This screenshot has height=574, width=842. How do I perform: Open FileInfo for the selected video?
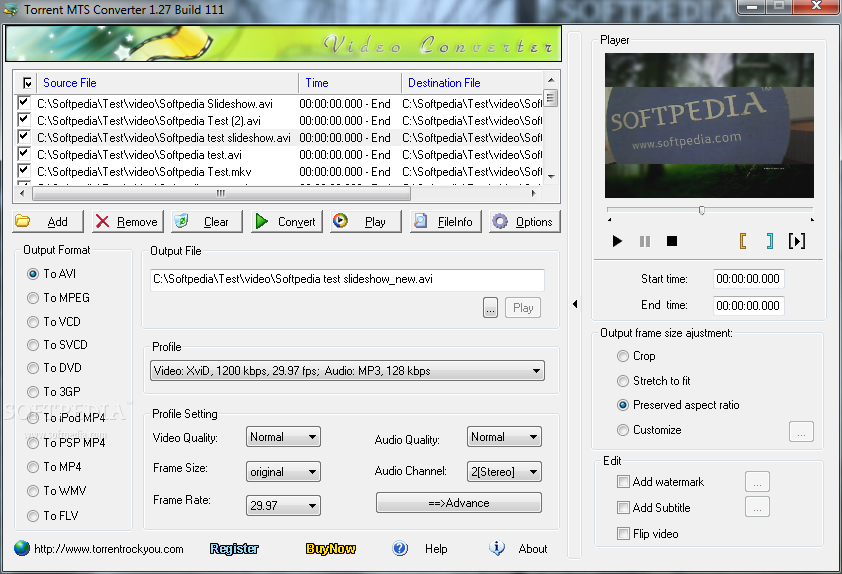445,221
